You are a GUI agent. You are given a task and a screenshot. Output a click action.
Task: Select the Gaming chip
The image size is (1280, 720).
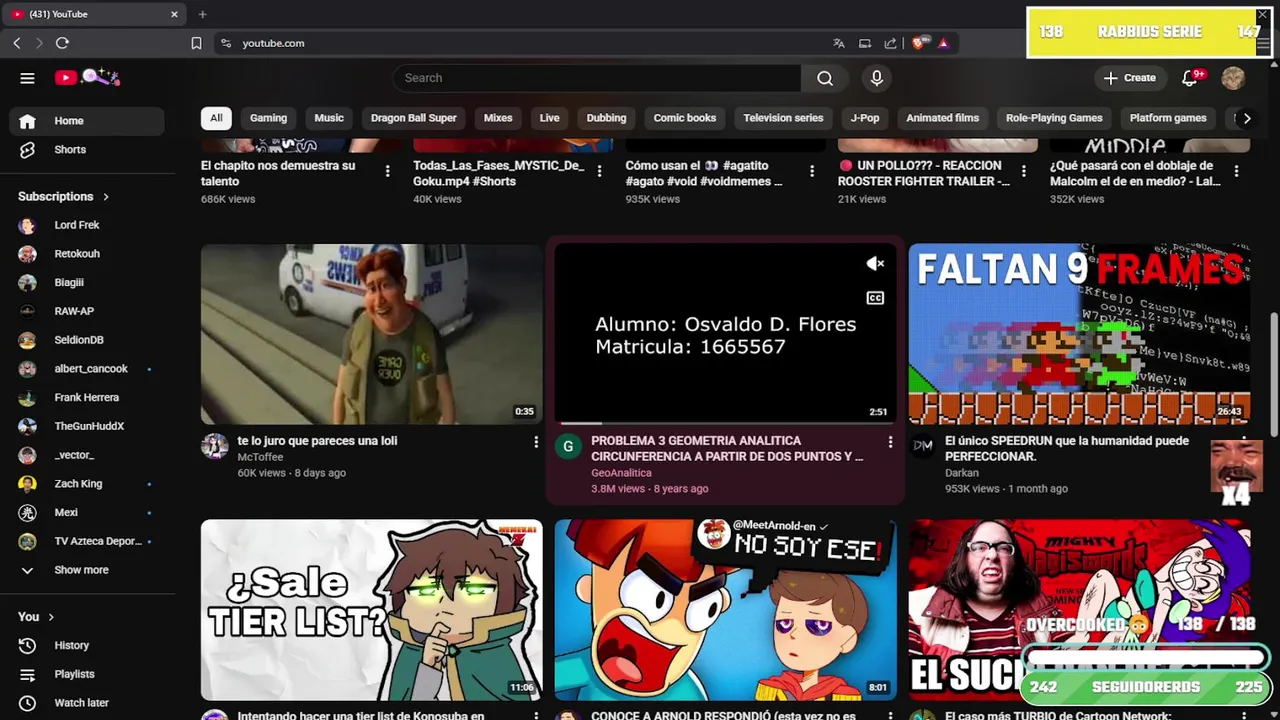click(x=268, y=118)
